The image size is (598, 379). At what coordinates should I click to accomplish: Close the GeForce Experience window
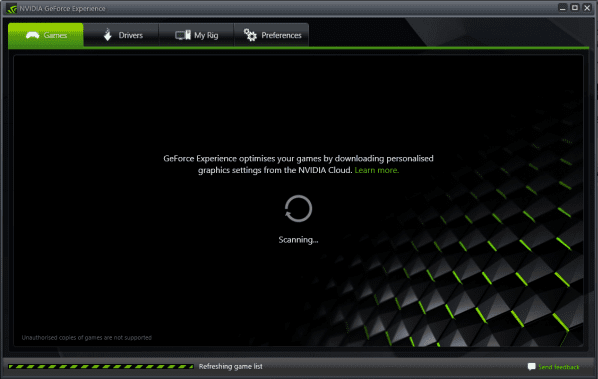tap(587, 8)
